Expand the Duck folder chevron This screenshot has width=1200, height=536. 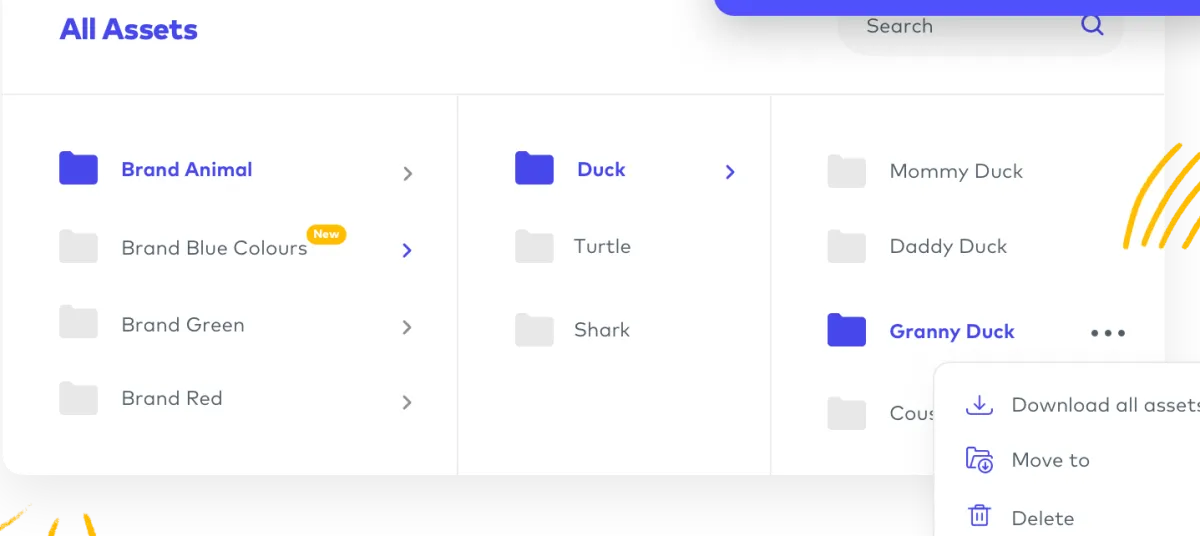click(x=730, y=172)
